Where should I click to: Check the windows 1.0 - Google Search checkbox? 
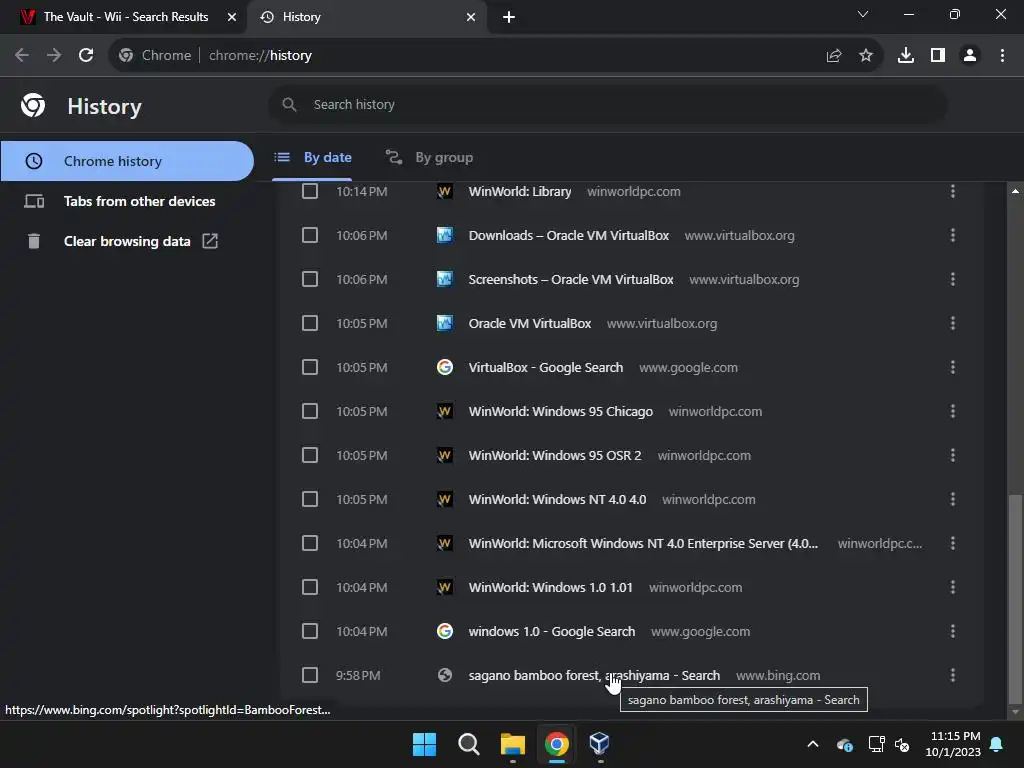coord(310,632)
